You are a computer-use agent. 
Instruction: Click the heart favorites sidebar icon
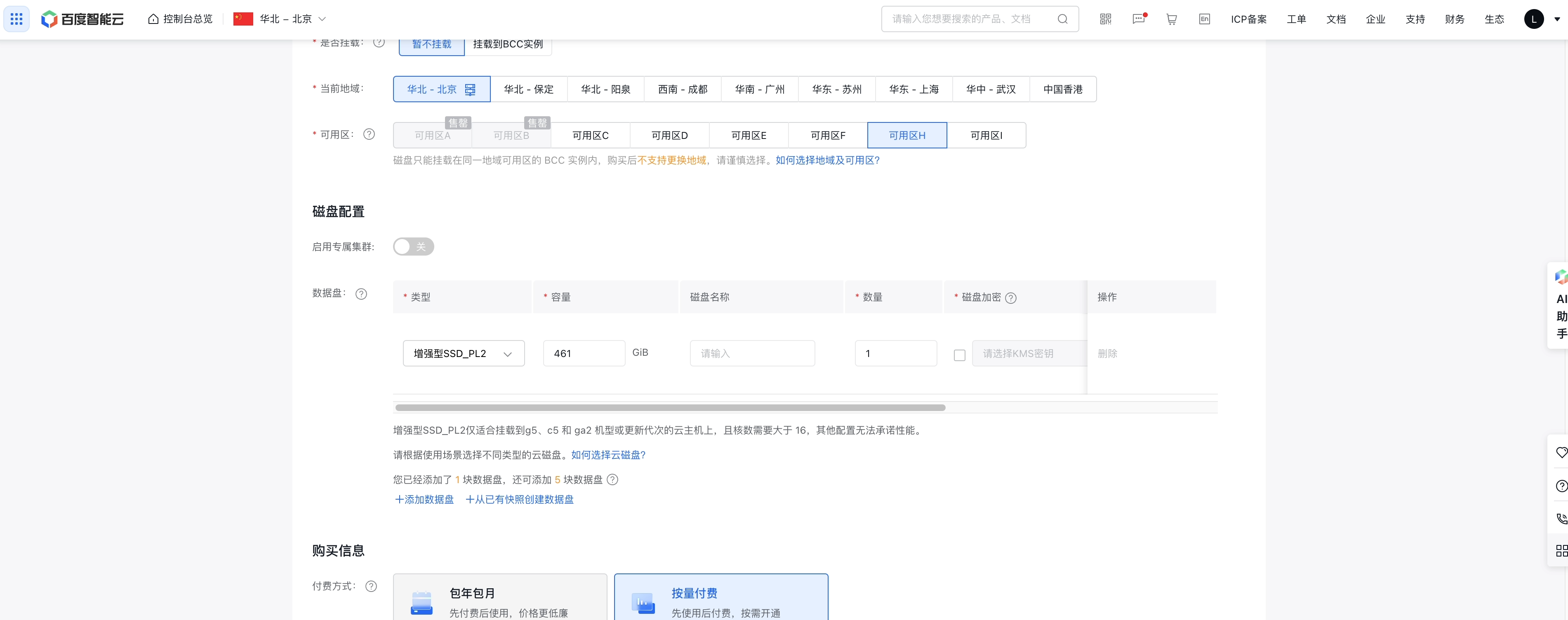click(x=1561, y=452)
